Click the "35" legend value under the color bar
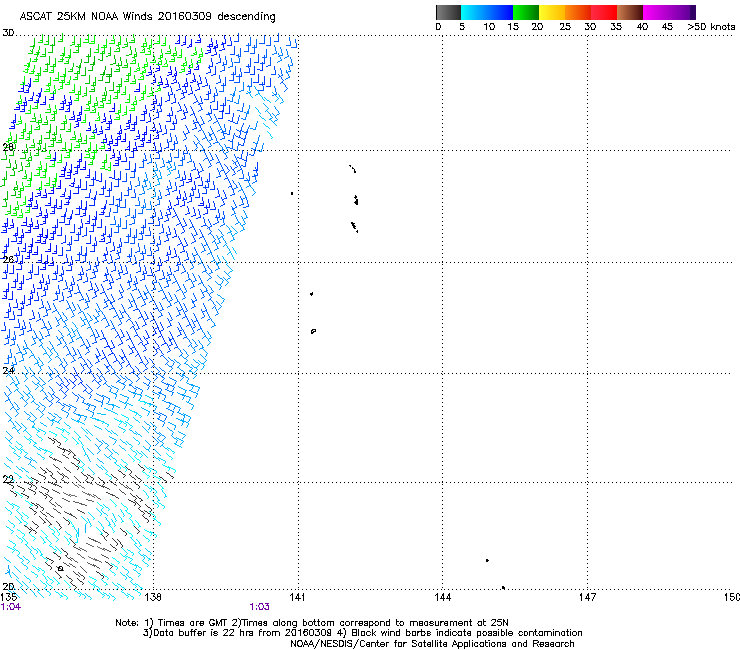The image size is (740, 650). tap(616, 27)
